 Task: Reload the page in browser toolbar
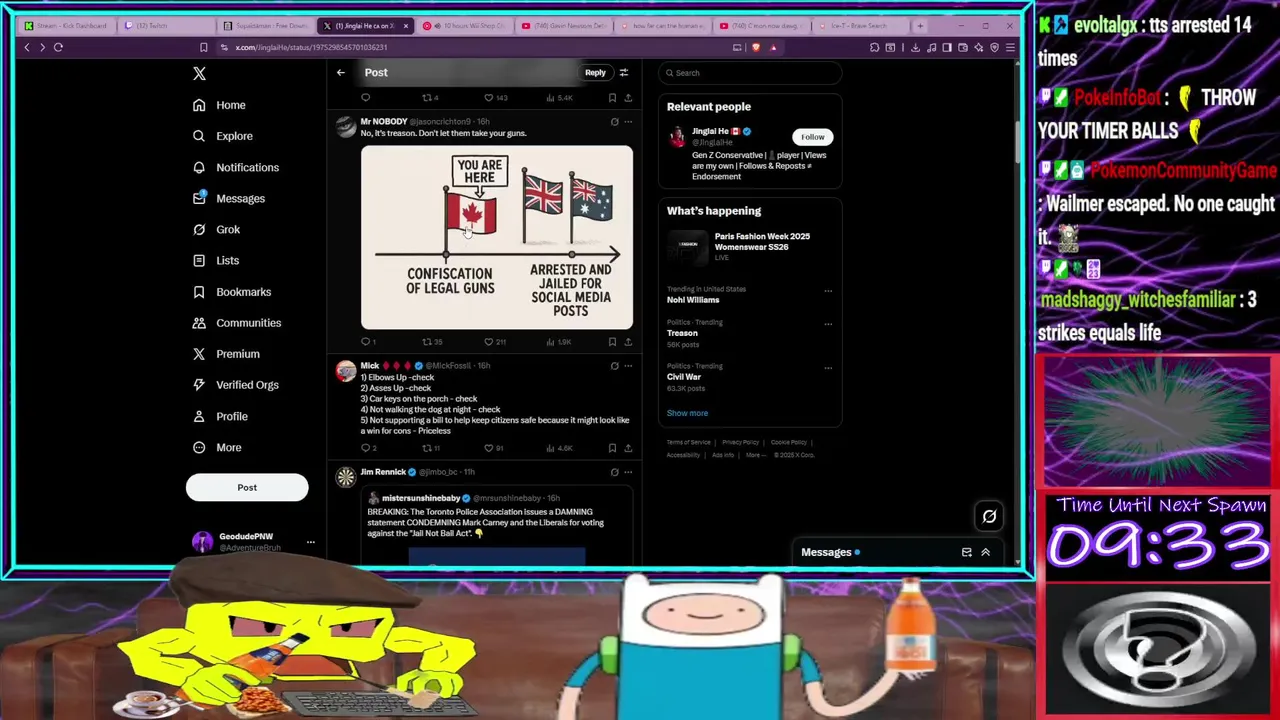tap(58, 47)
